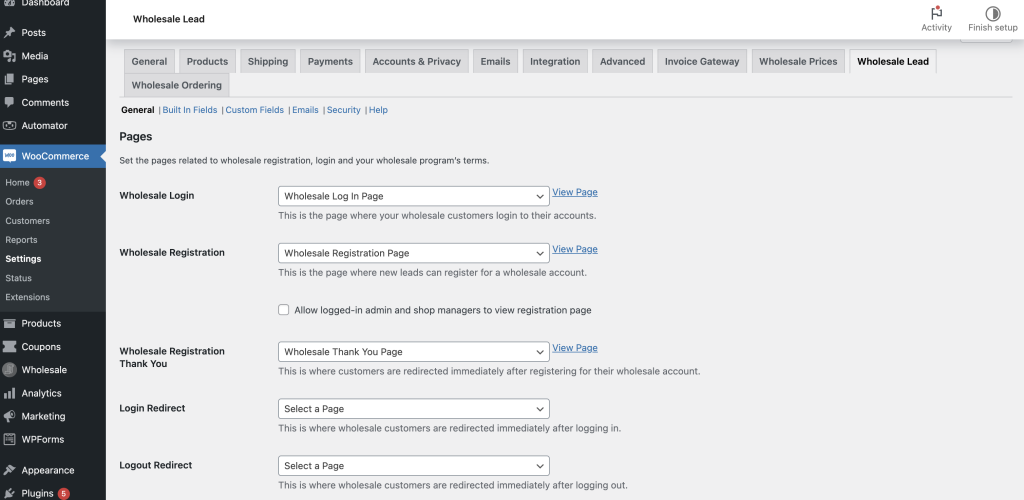The width and height of the screenshot is (1024, 500).
Task: Open the Custom Fields sub-section link
Action: 255,110
